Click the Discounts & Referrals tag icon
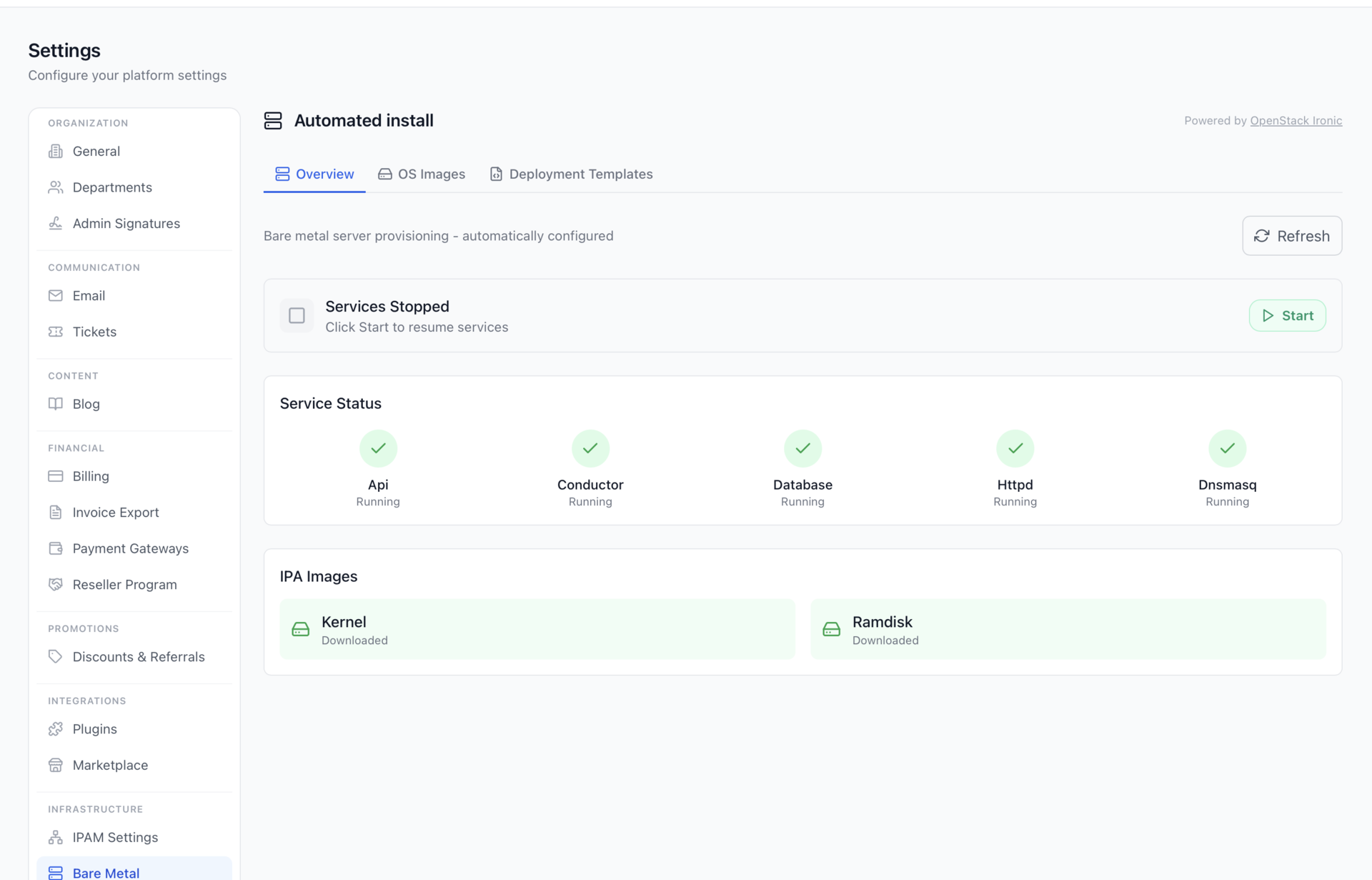Screen dimensions: 1372x880 pos(55,656)
